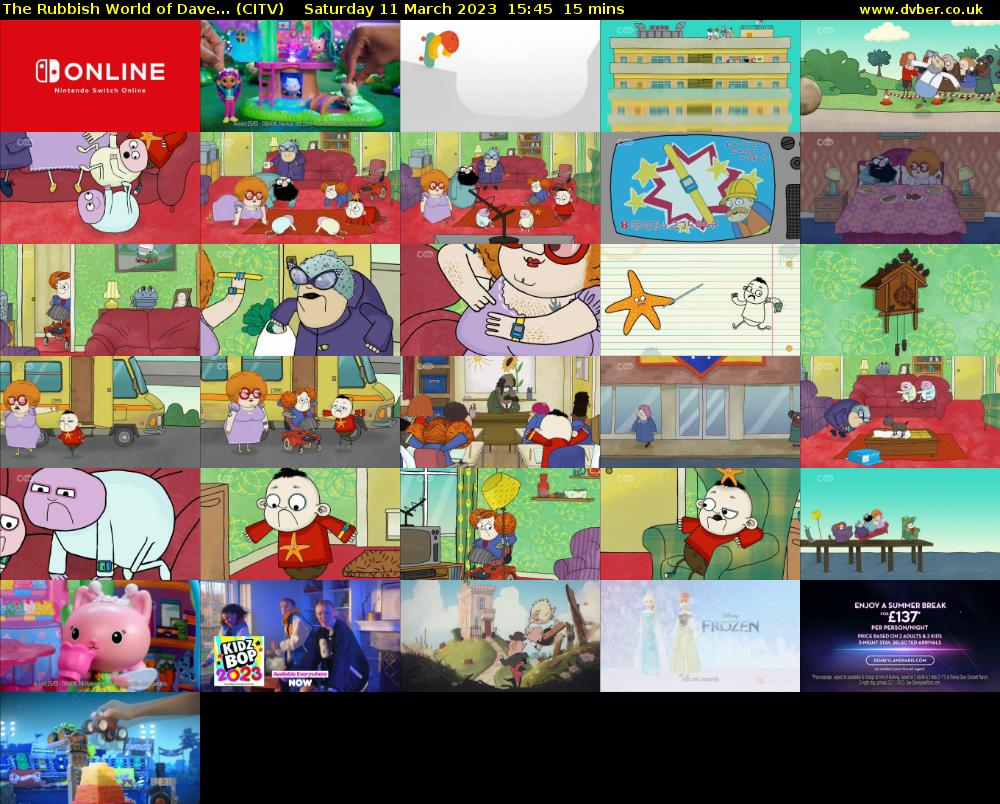Select the white thumbnail with colourful logo
The height and width of the screenshot is (804, 1000).
coord(500,76)
